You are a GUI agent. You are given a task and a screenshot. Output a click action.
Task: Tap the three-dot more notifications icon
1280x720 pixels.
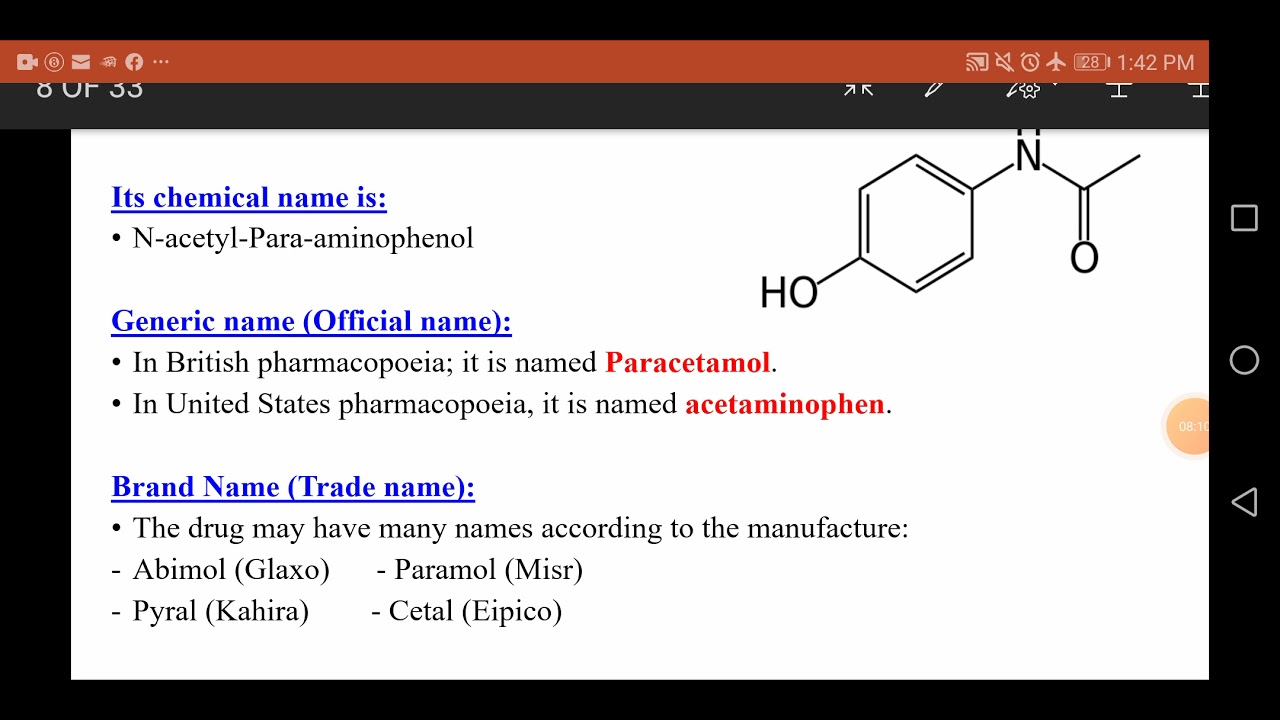tap(161, 62)
